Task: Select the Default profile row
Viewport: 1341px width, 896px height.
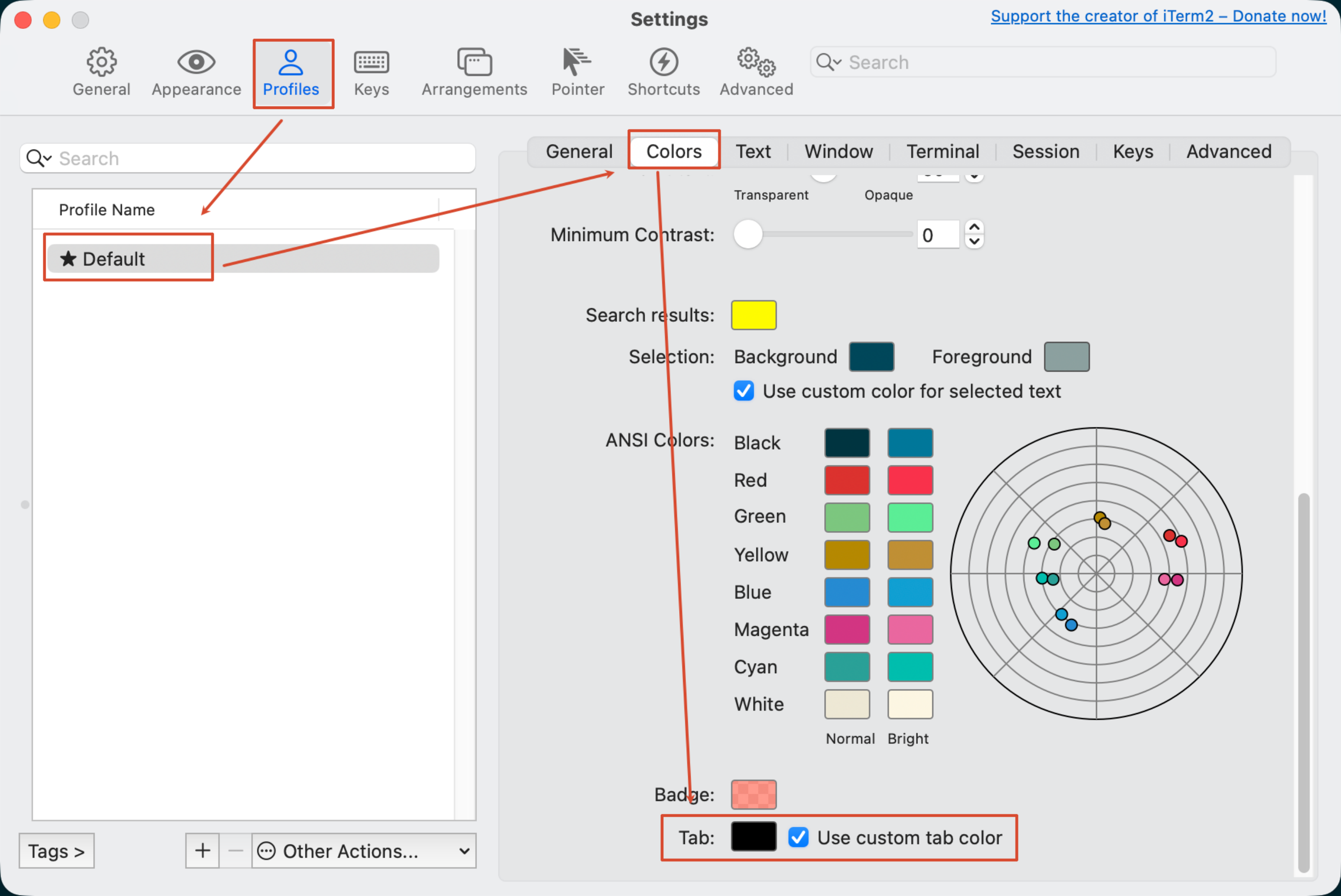Action: coord(243,259)
